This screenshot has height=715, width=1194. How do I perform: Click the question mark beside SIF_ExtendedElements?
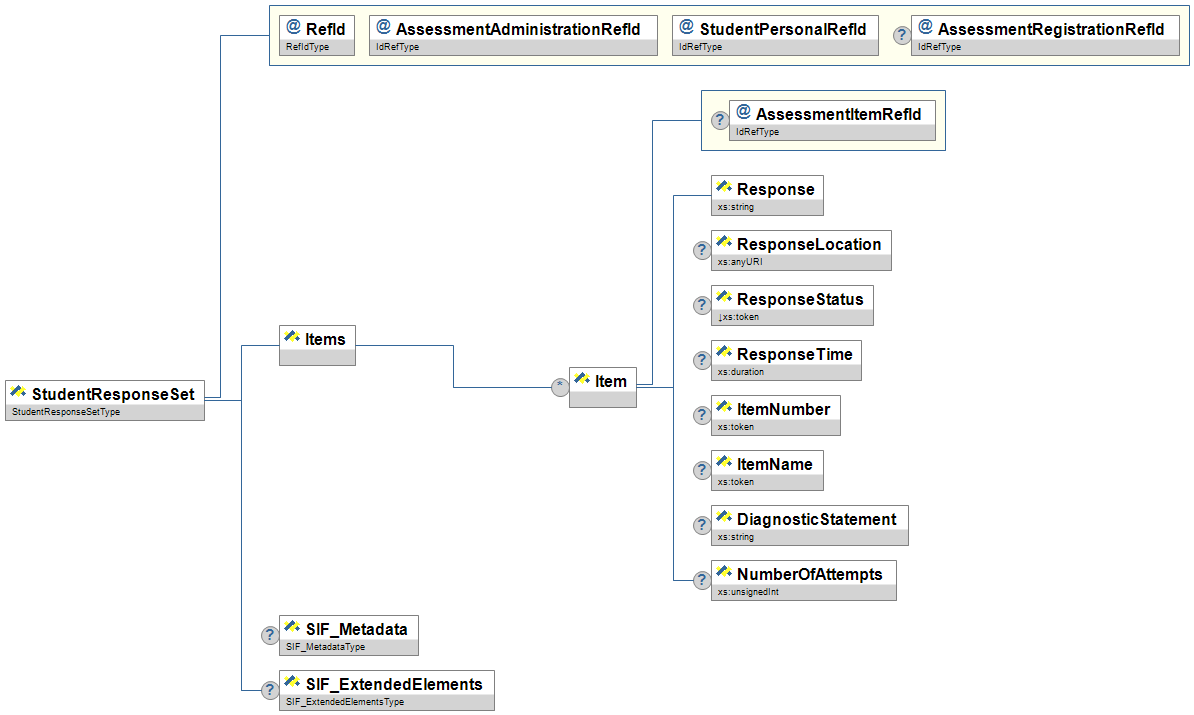click(x=269, y=690)
